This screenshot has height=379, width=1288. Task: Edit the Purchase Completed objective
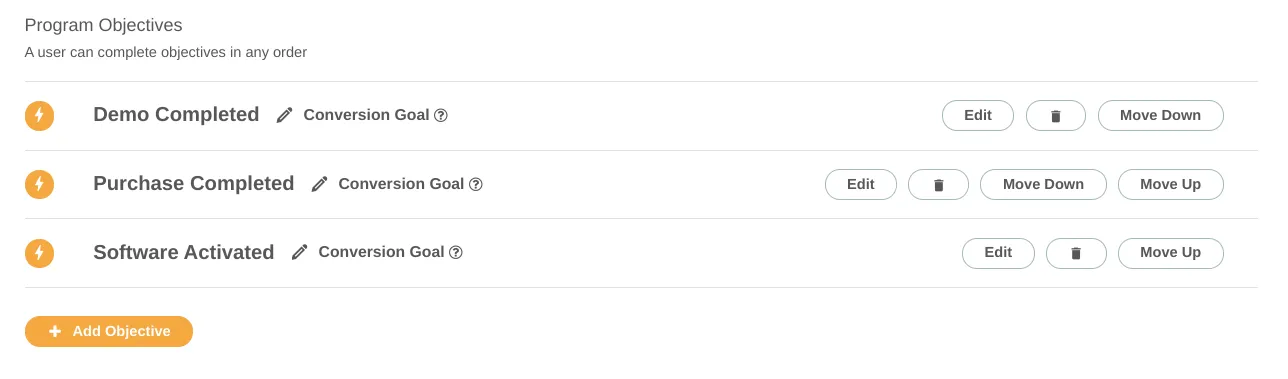coord(861,185)
